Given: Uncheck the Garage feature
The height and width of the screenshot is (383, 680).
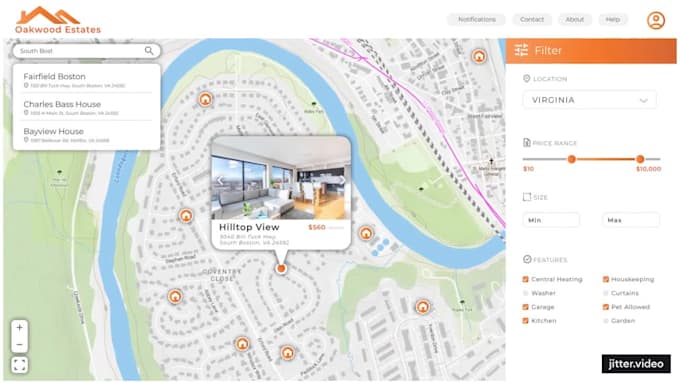Looking at the screenshot, I should tap(526, 307).
